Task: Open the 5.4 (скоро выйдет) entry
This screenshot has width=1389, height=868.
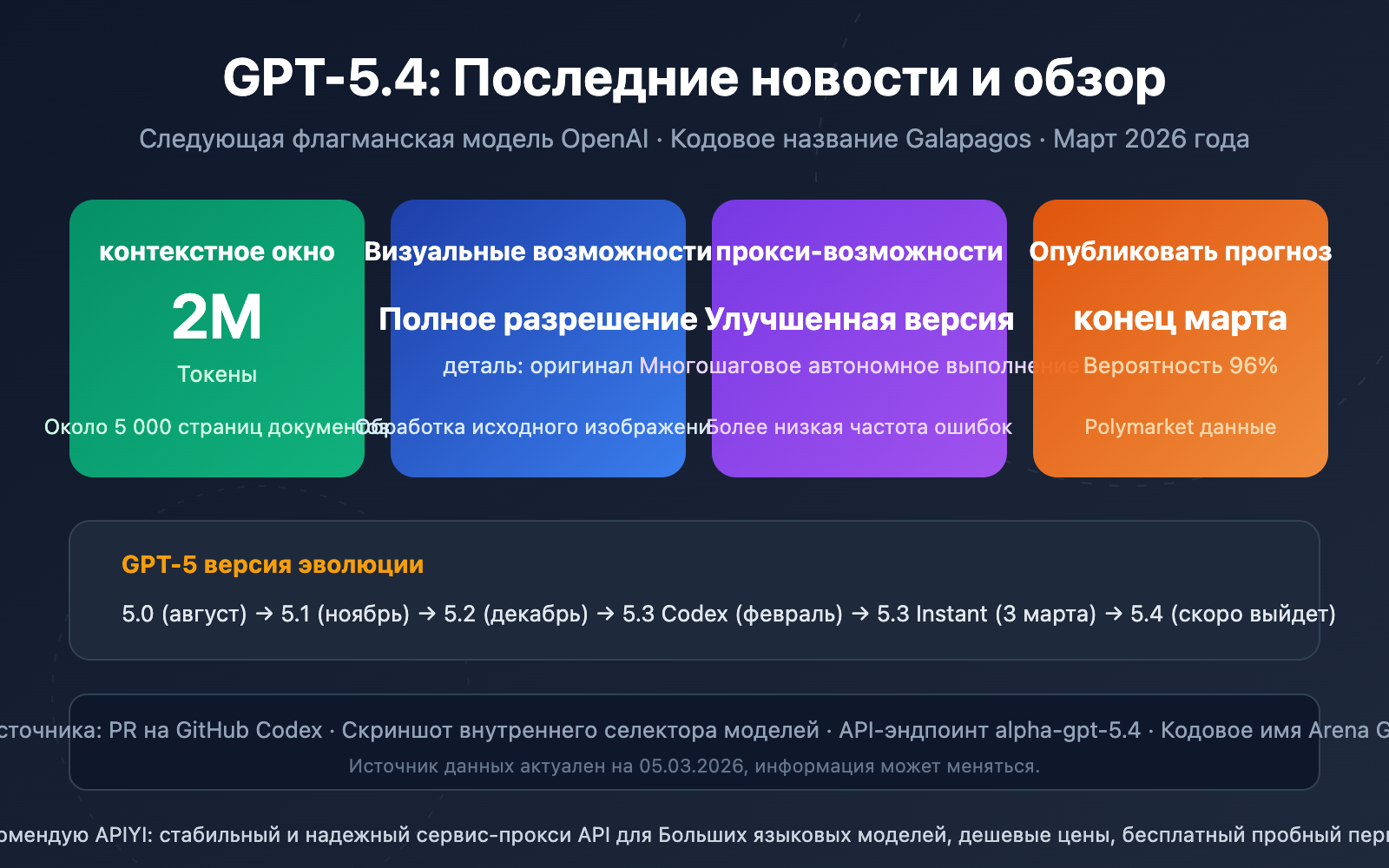Action: [1233, 615]
